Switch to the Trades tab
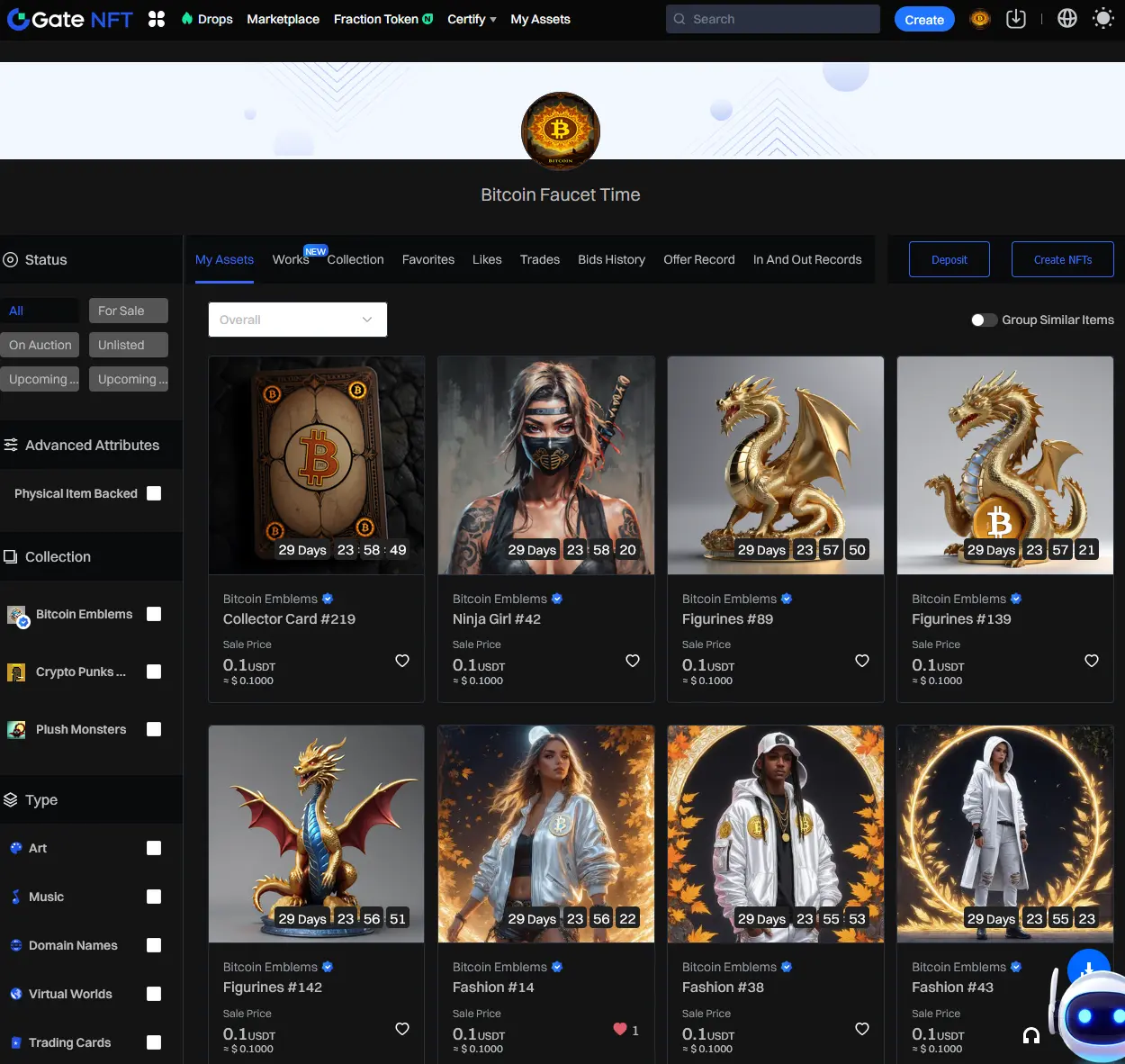The height and width of the screenshot is (1064, 1125). (540, 259)
